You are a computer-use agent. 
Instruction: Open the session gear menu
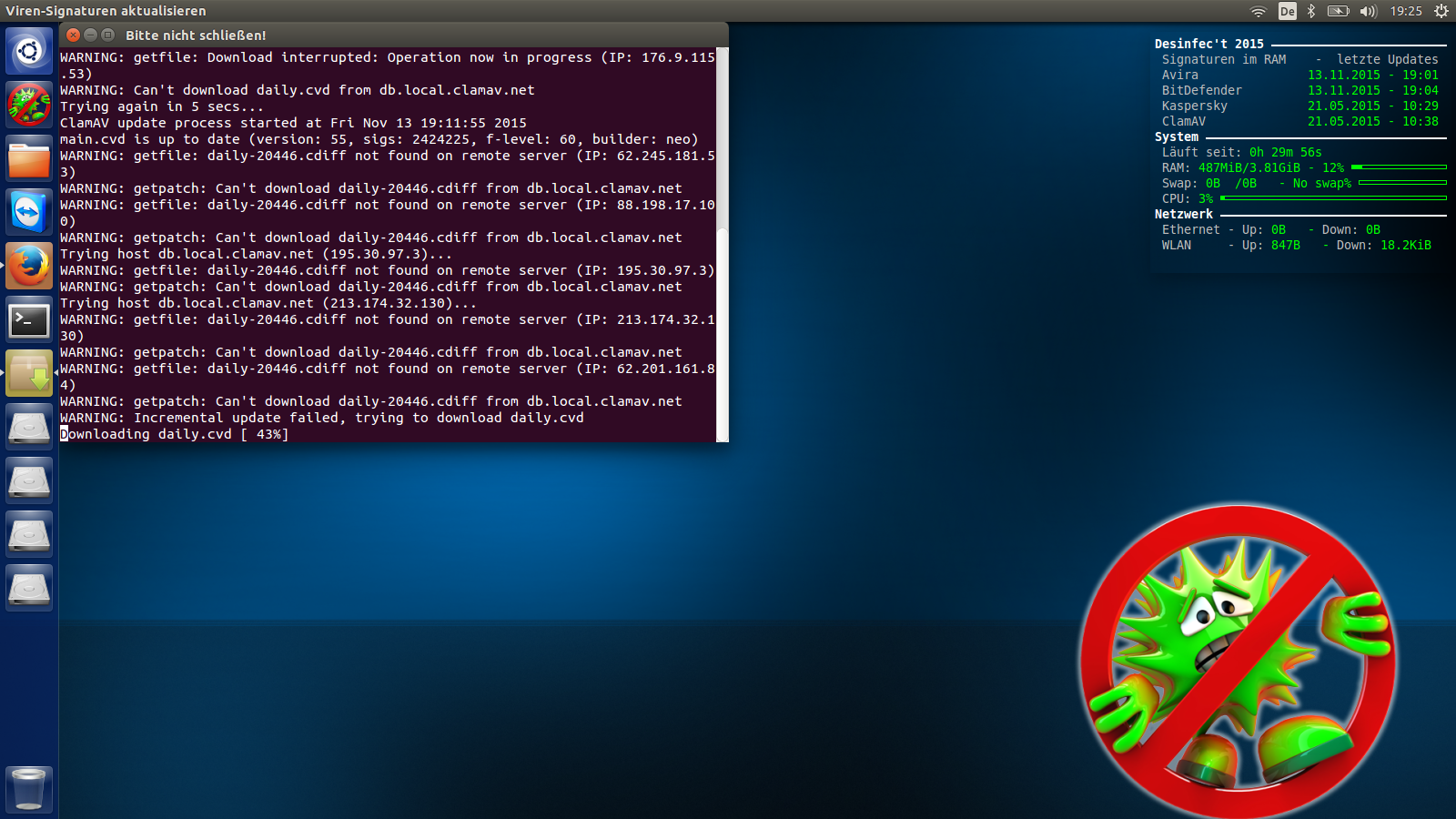[x=1441, y=11]
